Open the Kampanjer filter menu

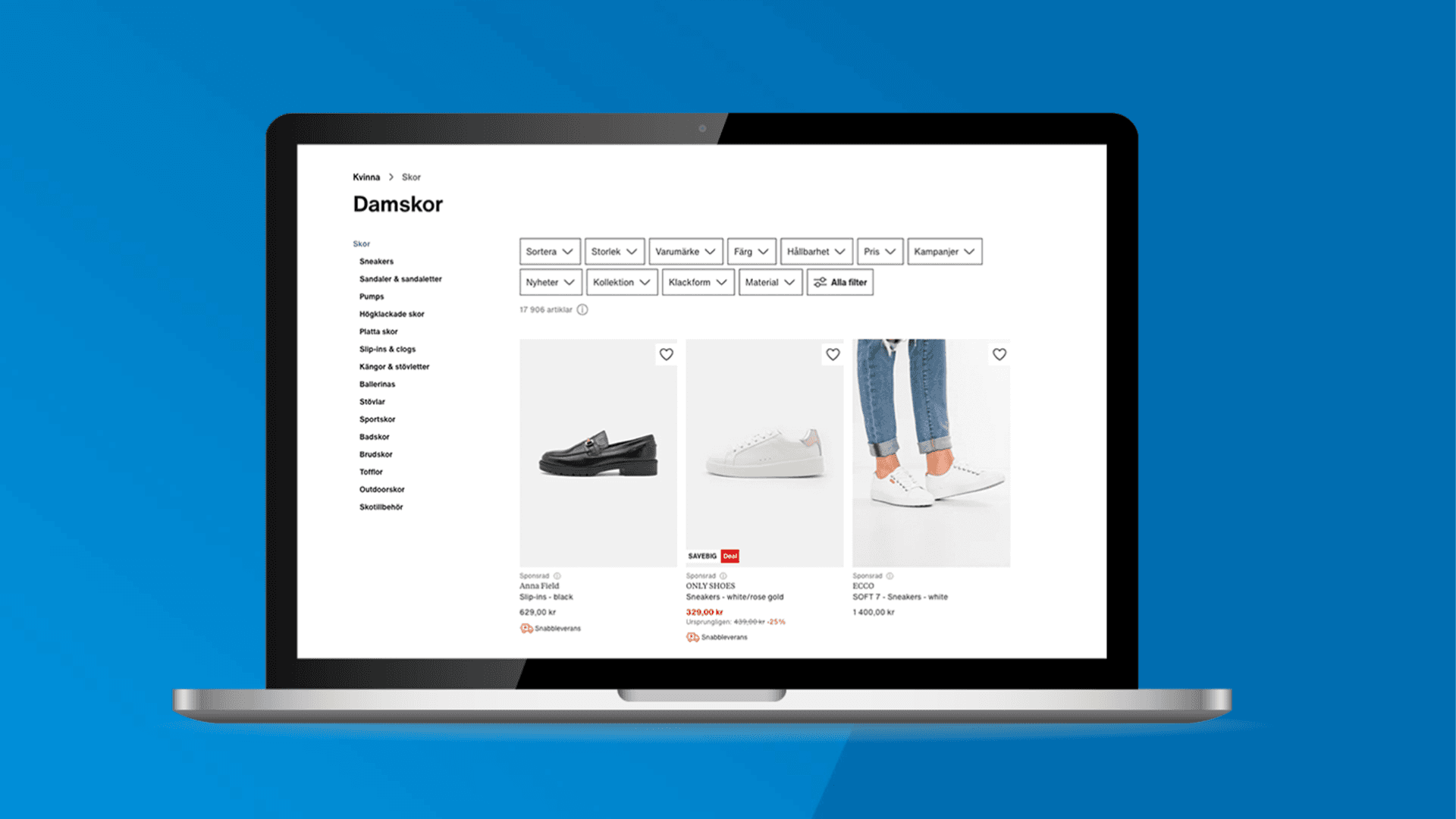(943, 252)
